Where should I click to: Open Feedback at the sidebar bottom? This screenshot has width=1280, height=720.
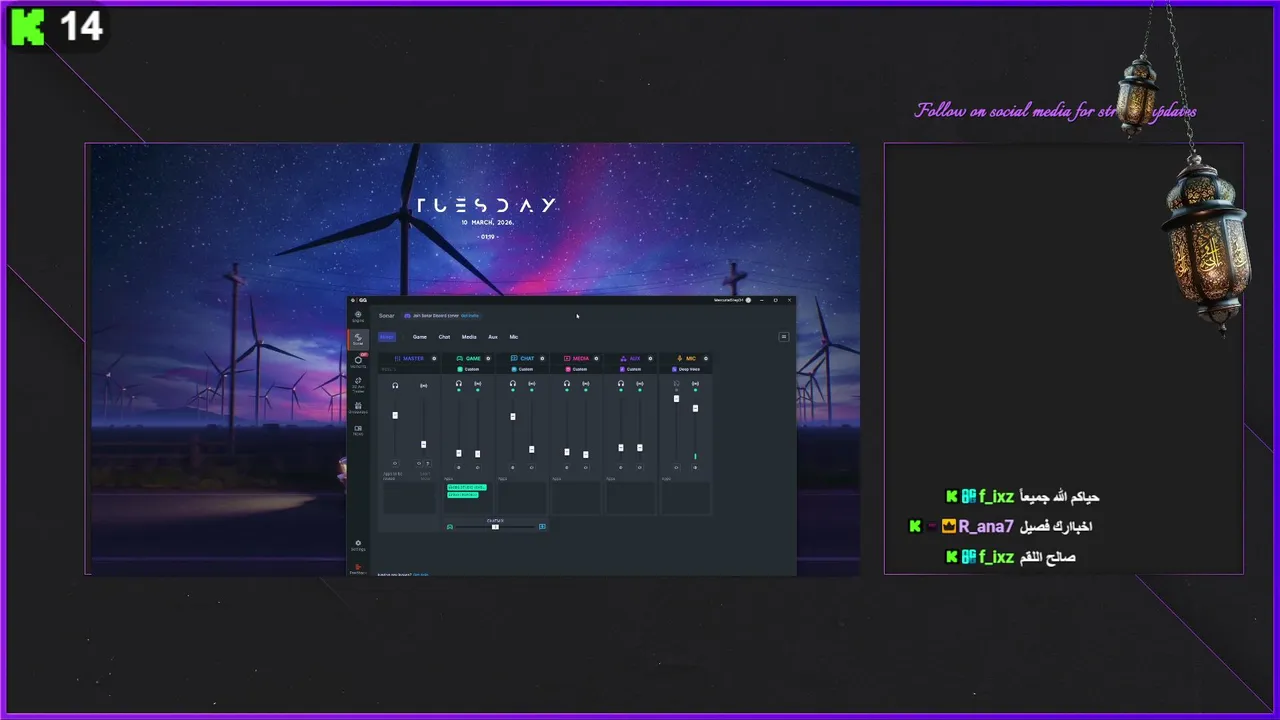coord(358,570)
